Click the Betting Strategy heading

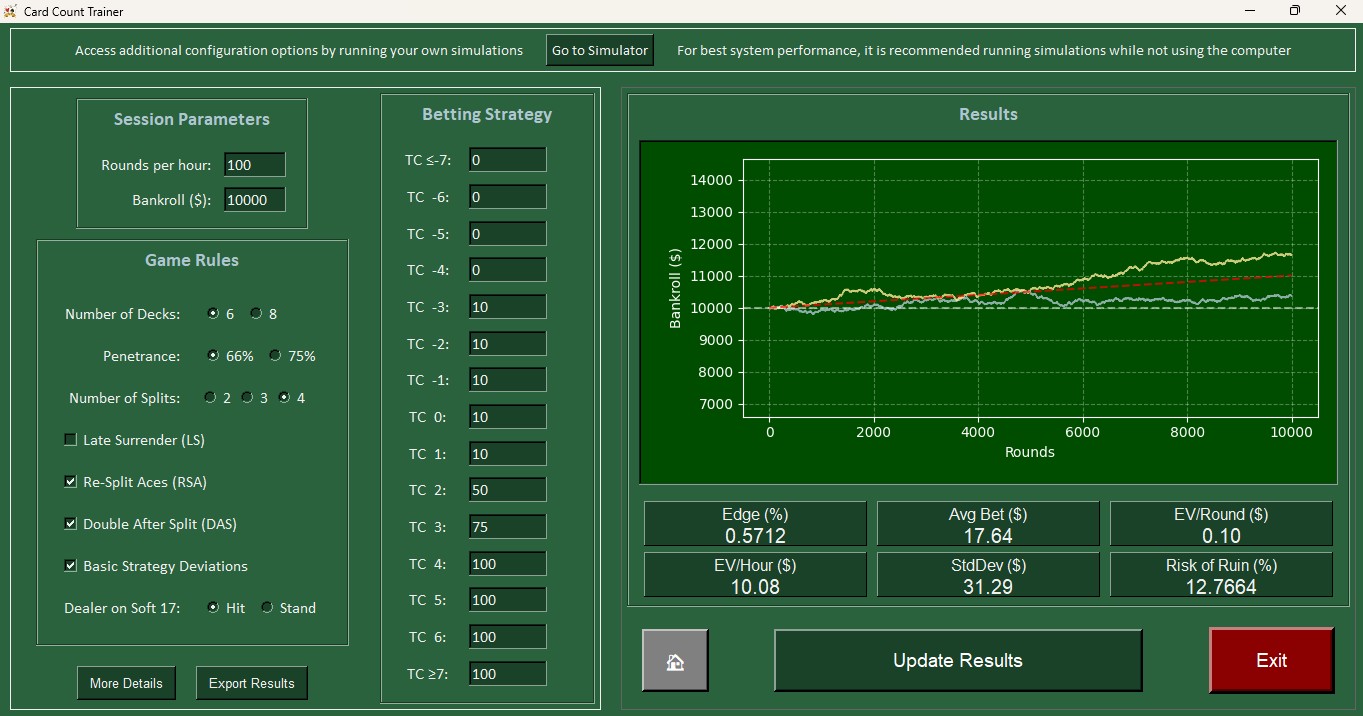coord(487,114)
